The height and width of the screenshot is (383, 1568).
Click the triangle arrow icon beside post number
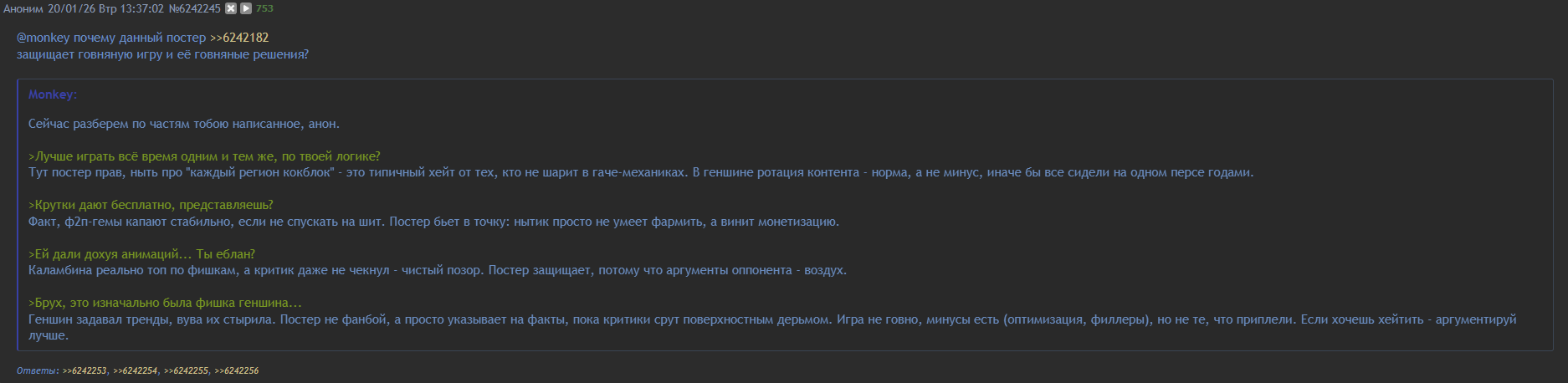pos(246,8)
